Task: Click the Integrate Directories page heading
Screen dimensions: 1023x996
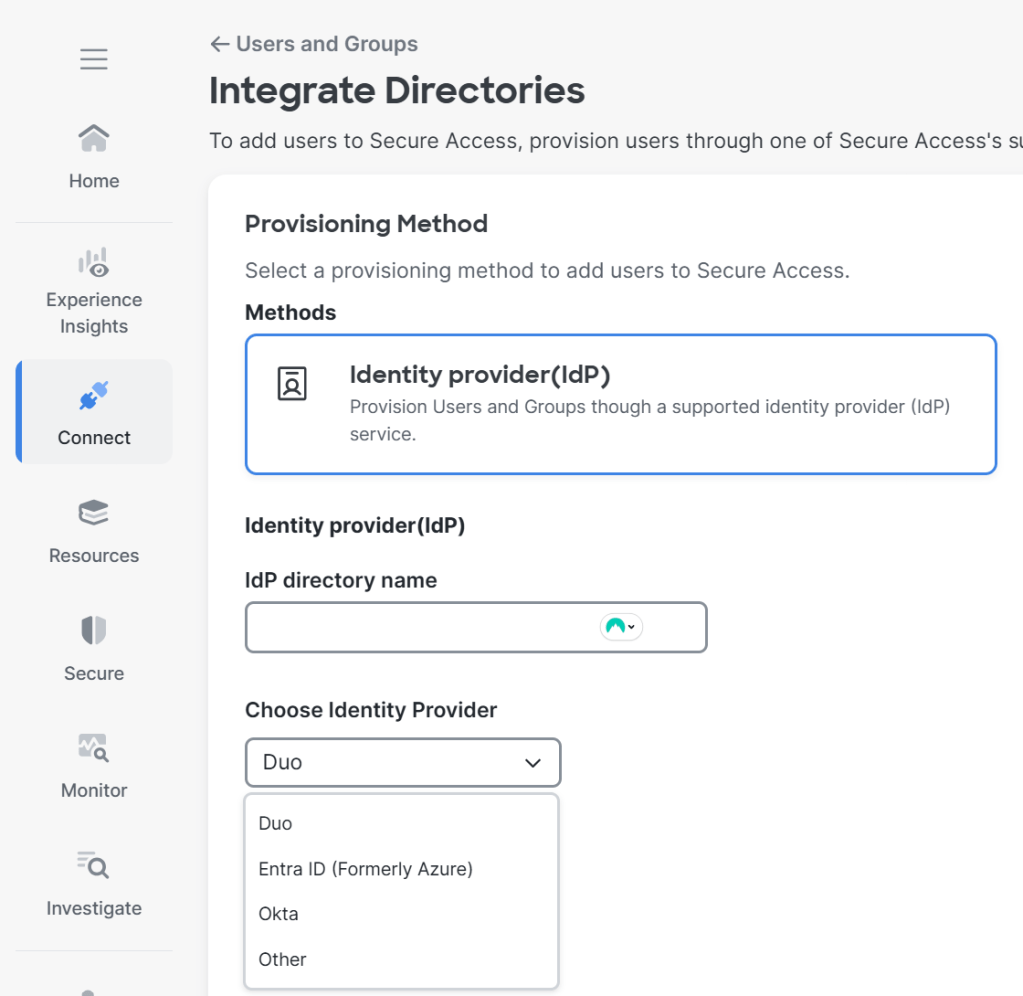Action: point(397,91)
